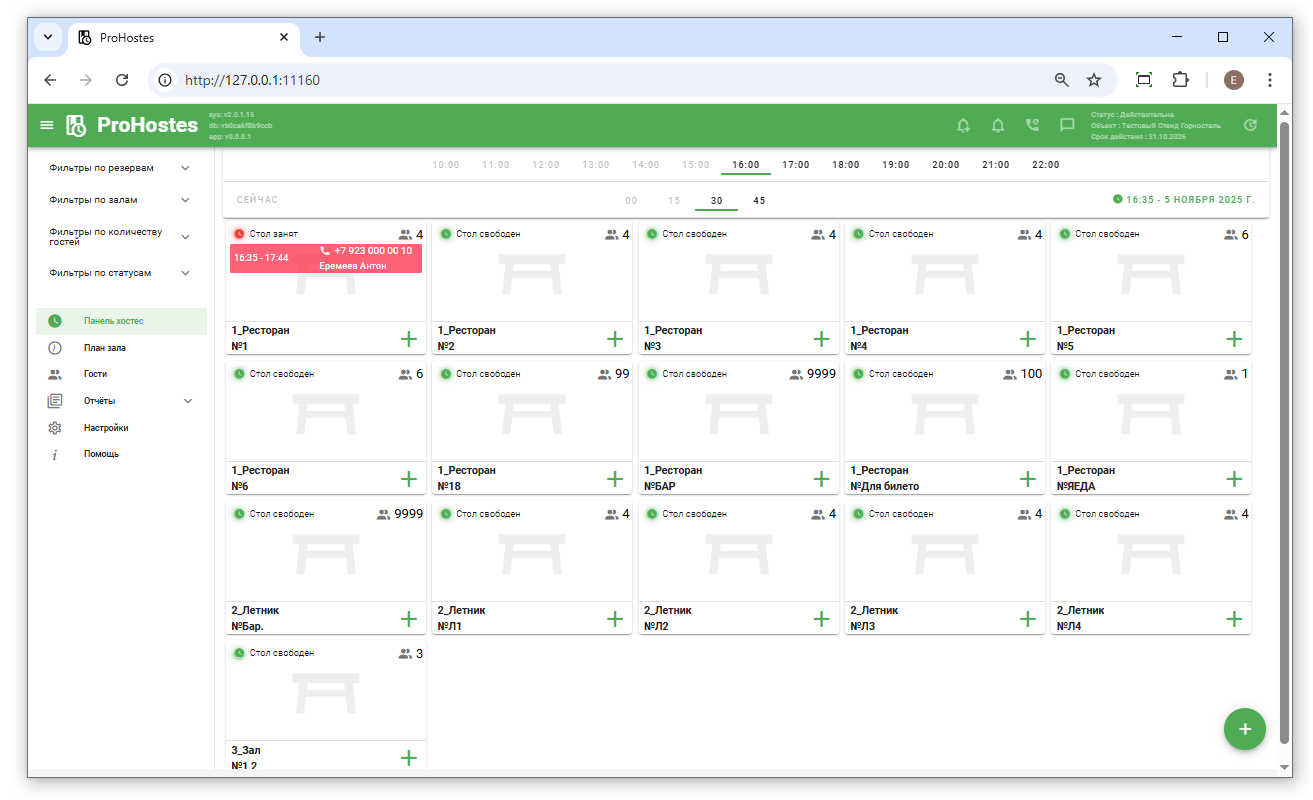Open План зала in the sidebar
Image resolution: width=1313 pixels, height=800 pixels.
[105, 348]
